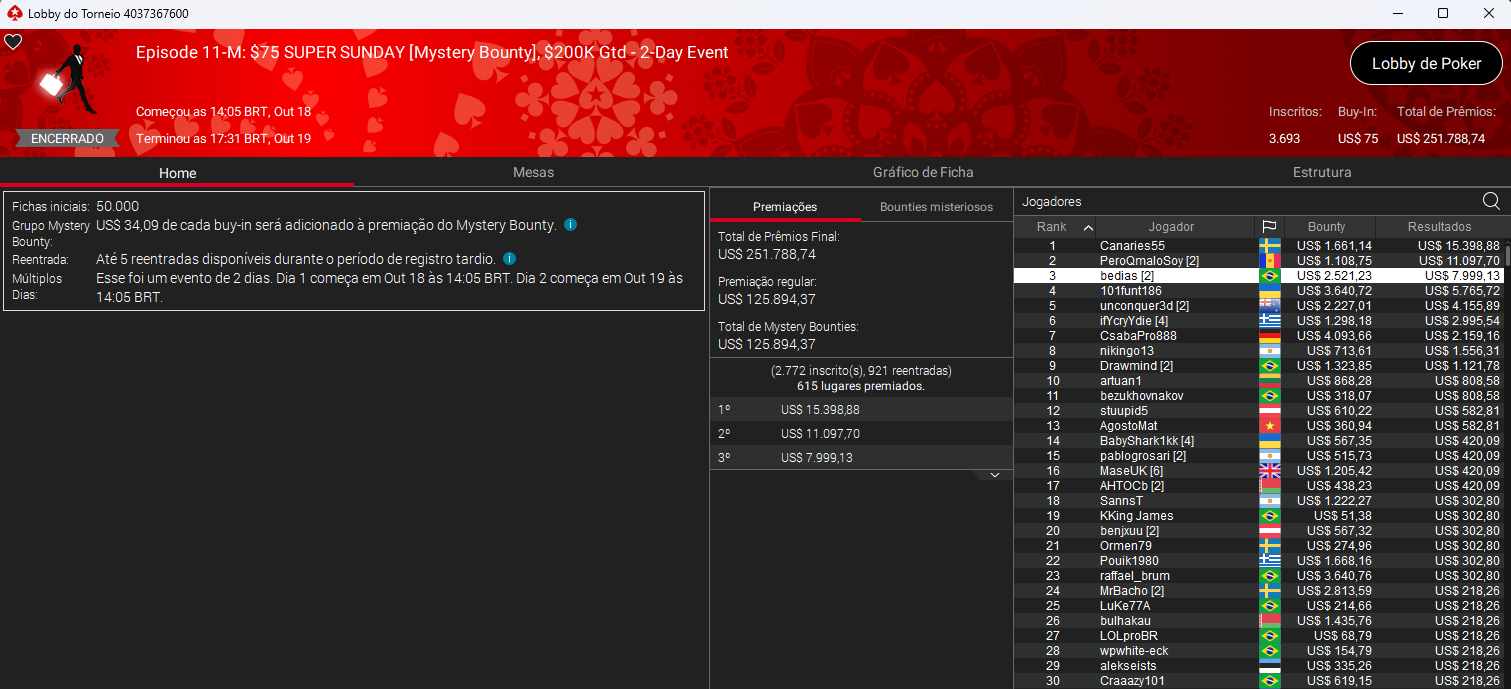Select player unconquer3d [2] row
The image size is (1511, 689).
pos(1260,306)
